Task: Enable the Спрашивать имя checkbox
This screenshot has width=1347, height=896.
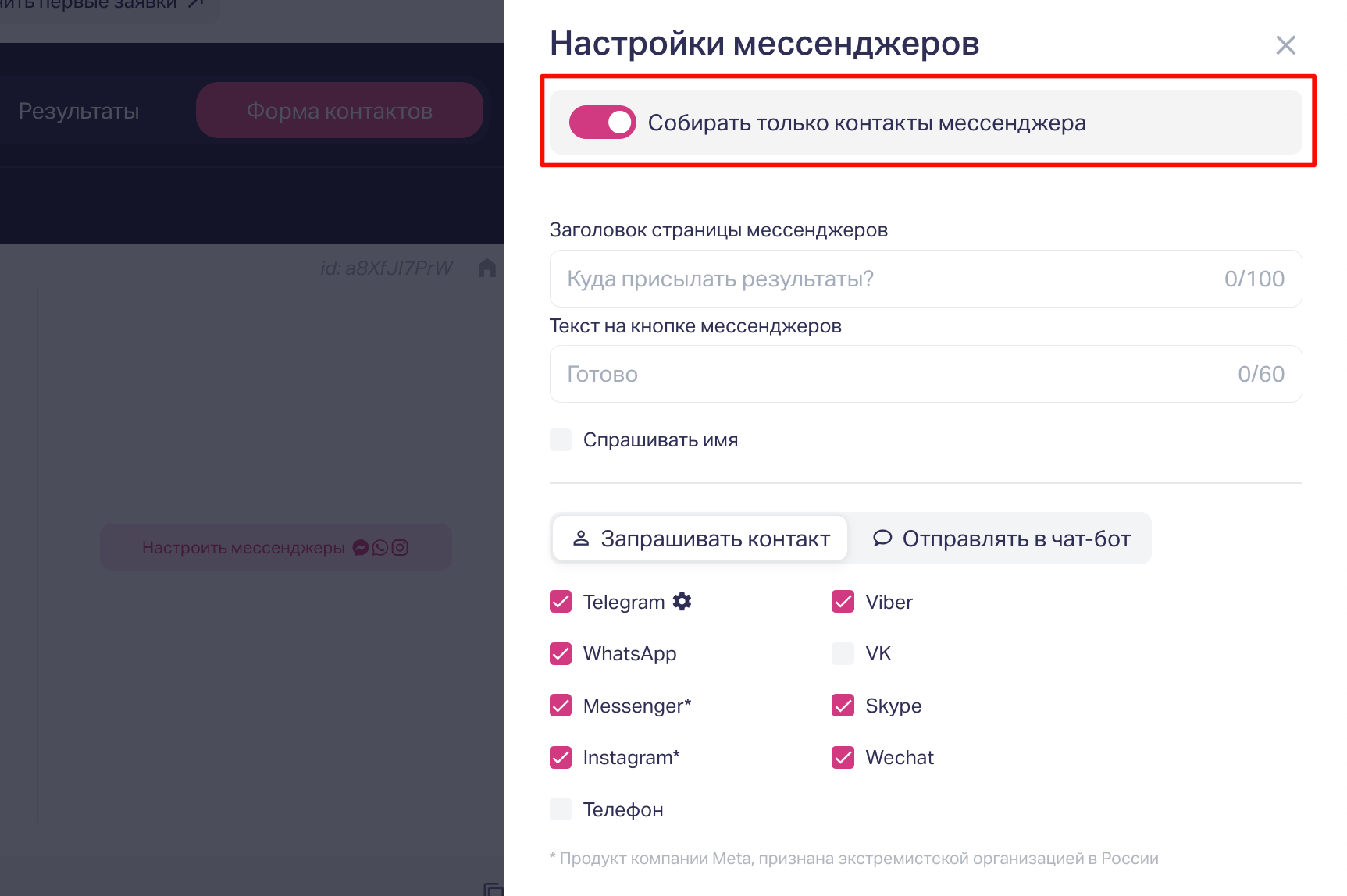Action: point(561,439)
